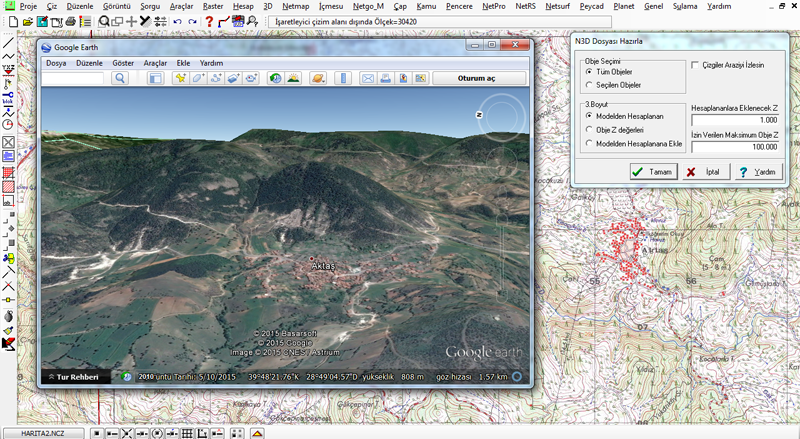The image size is (800, 439).
Task: Click the HARITA2.NCZ file button
Action: [43, 433]
